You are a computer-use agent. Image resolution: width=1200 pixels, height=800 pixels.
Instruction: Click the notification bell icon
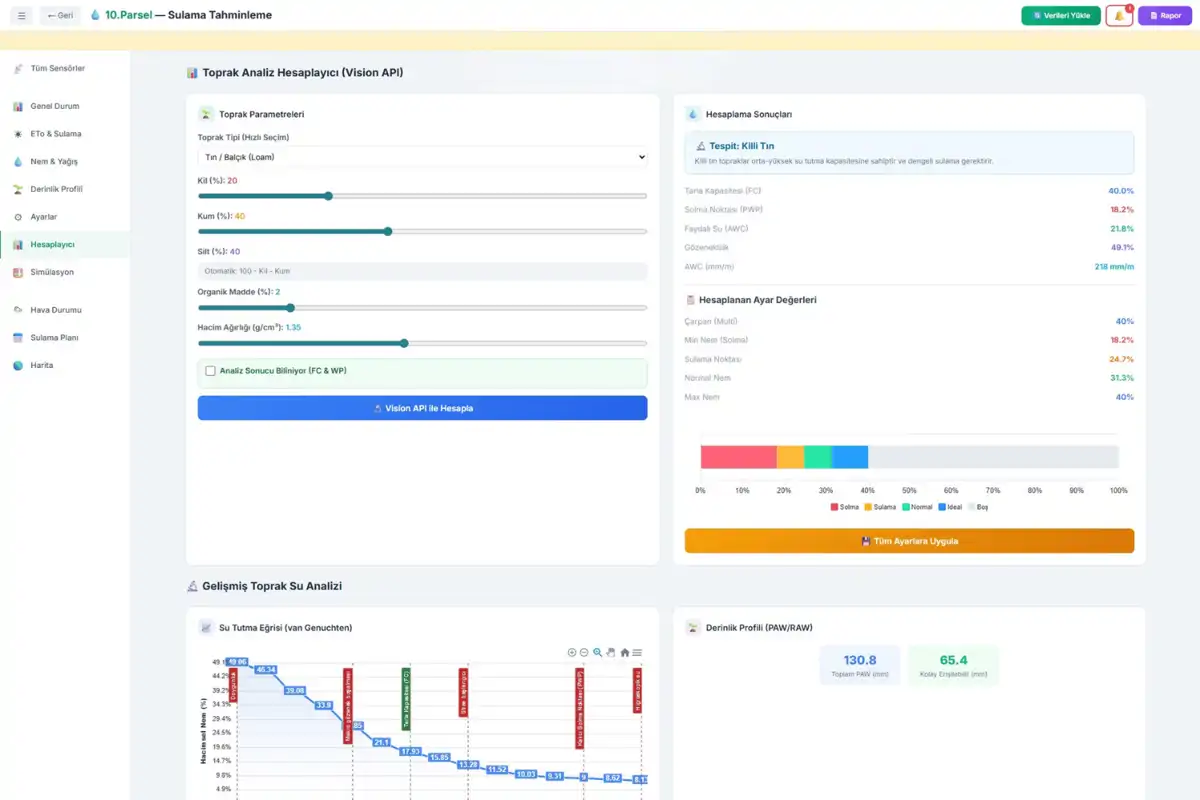coord(1119,16)
